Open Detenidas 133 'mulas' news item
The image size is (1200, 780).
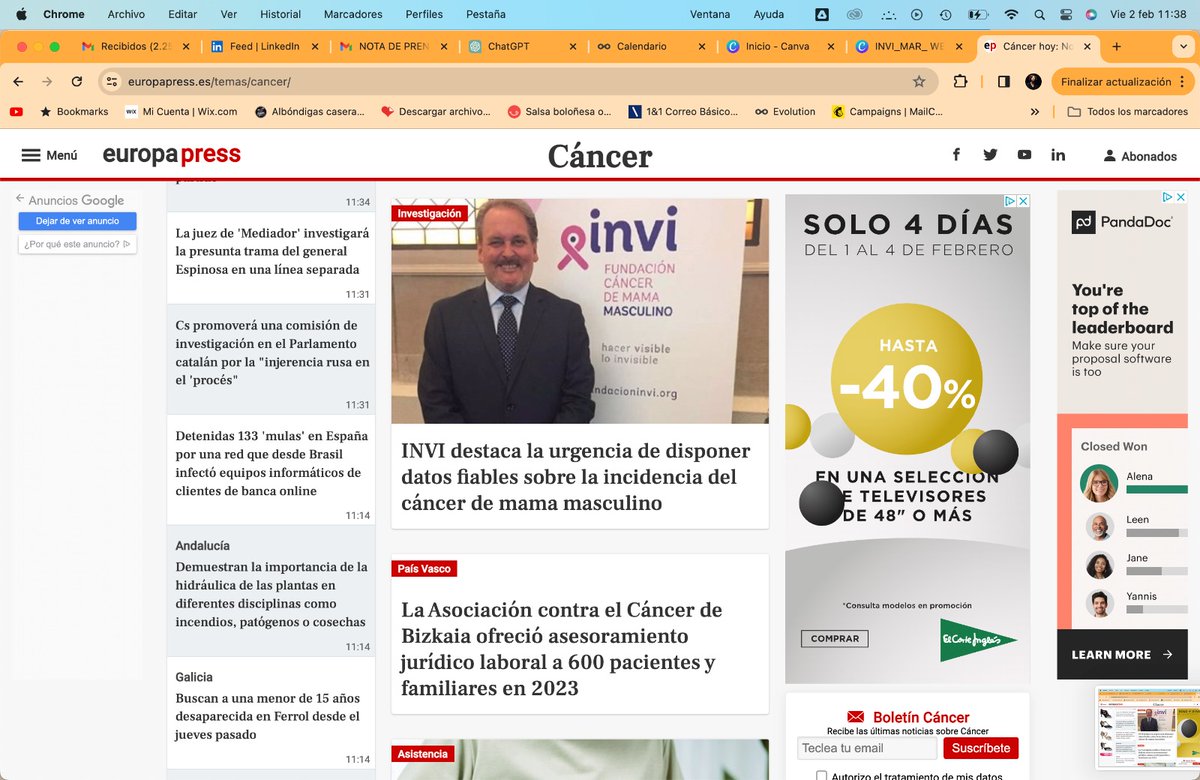tap(272, 463)
